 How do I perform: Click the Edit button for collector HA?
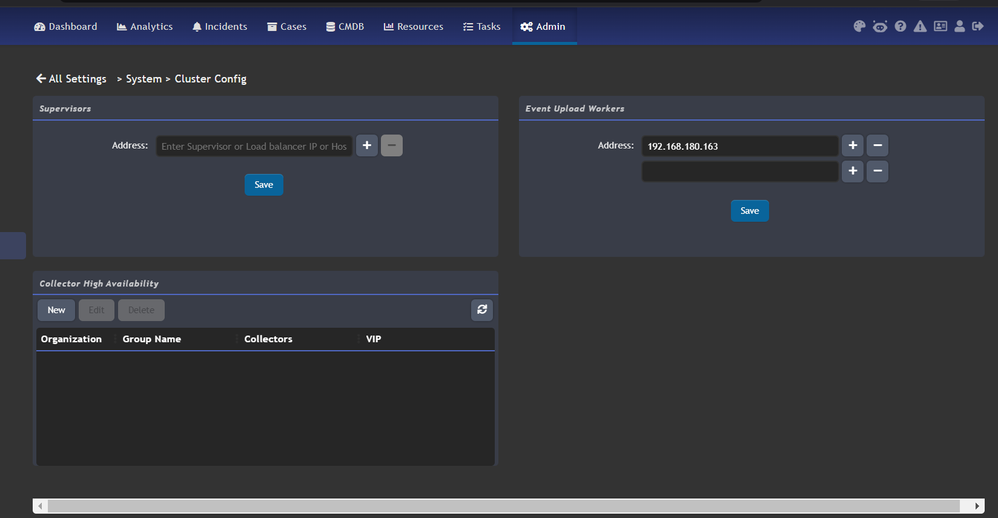tap(96, 310)
